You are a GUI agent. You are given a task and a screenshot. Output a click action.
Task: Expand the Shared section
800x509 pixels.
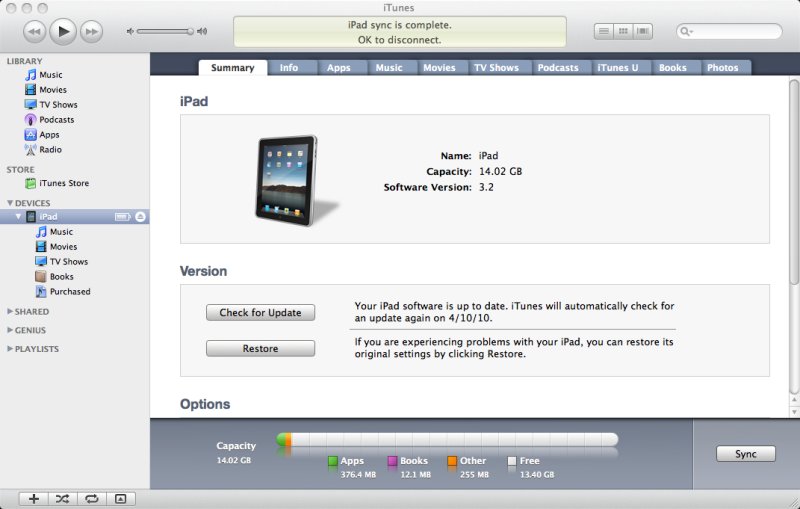(10, 312)
